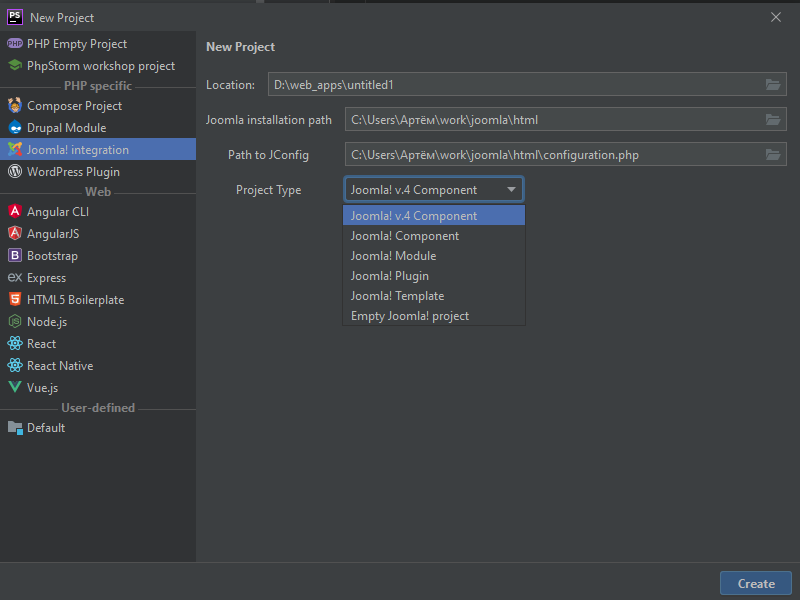Viewport: 800px width, 600px height.
Task: Select the Bootstrap project icon
Action: 15,256
